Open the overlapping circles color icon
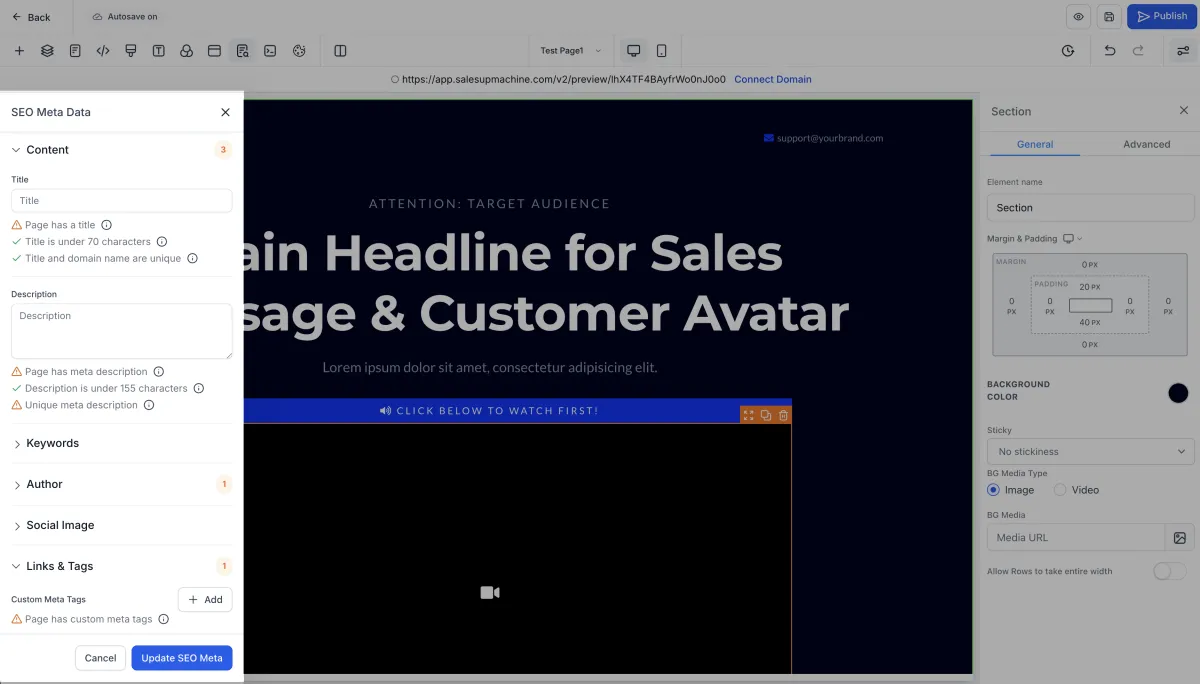1200x684 pixels. pos(186,50)
